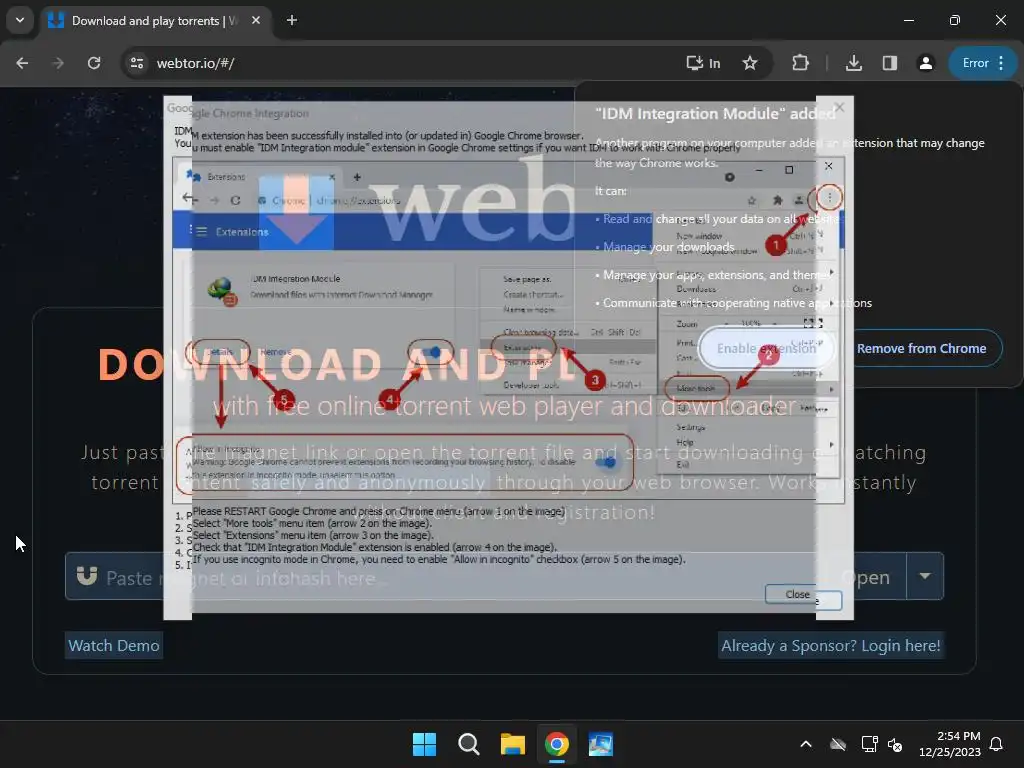Install the web app from address bar
Viewport: 1024px width, 768px height.
point(703,63)
